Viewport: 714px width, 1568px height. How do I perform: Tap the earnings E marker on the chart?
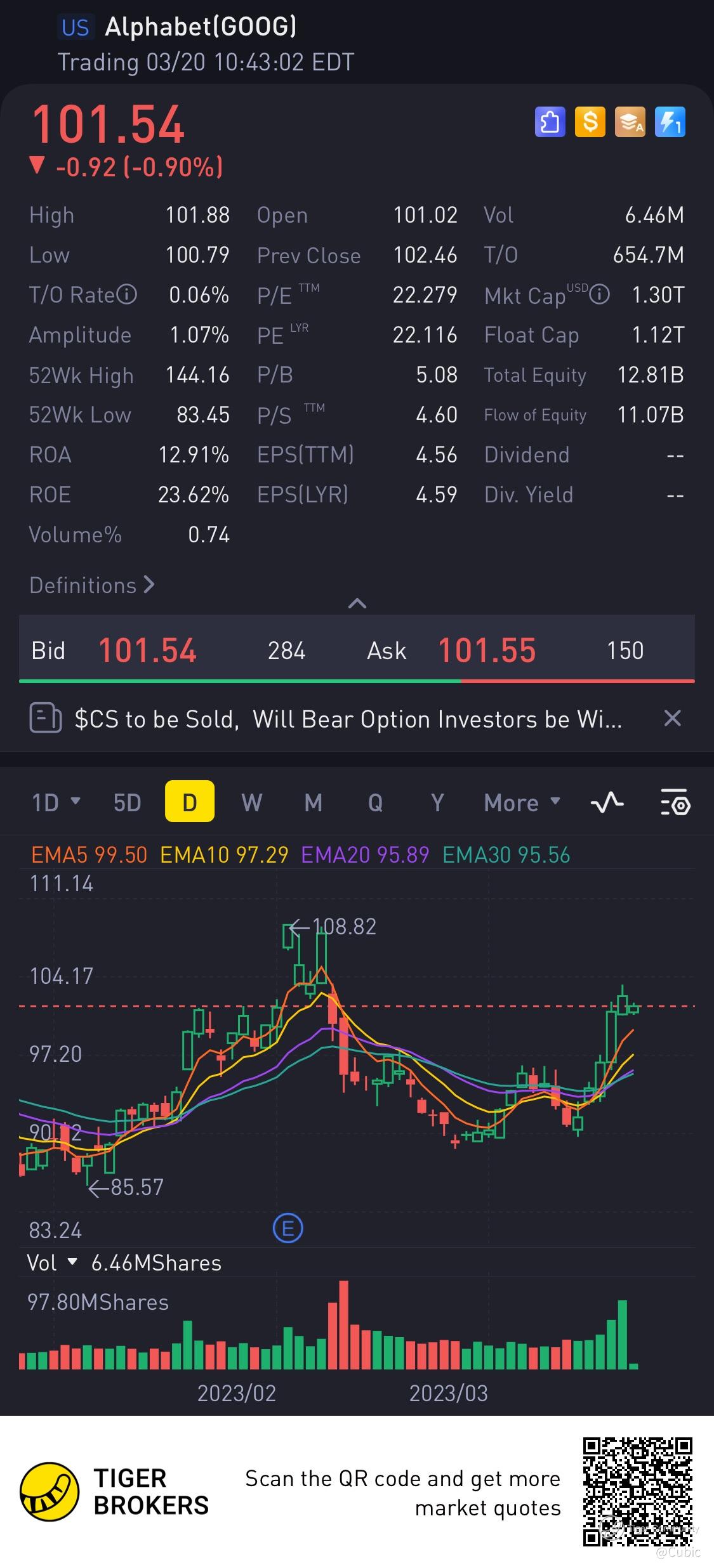point(288,1229)
